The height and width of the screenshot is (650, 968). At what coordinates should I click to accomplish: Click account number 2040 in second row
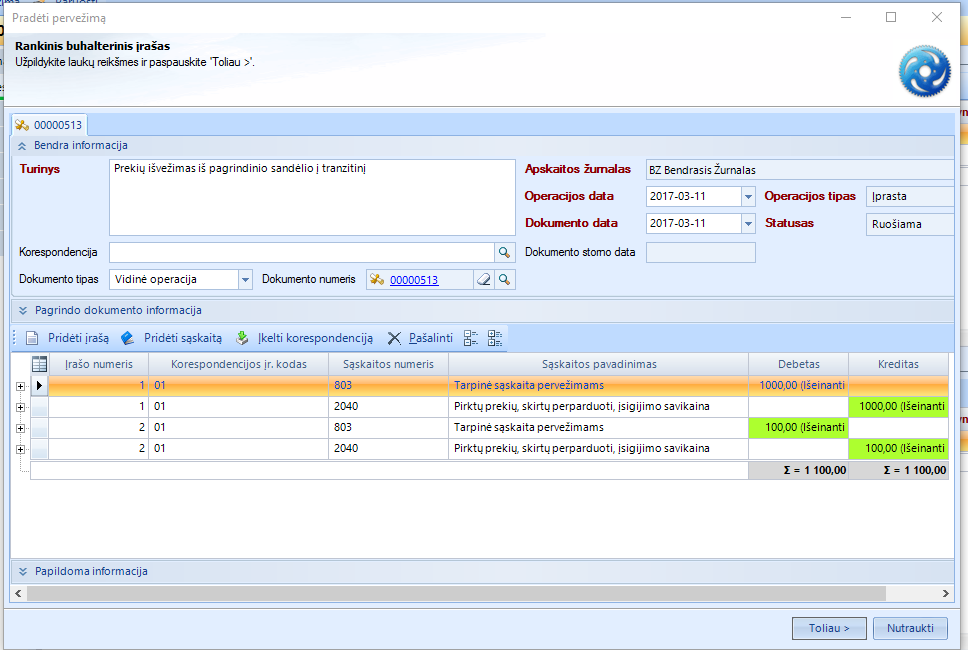pyautogui.click(x=346, y=406)
